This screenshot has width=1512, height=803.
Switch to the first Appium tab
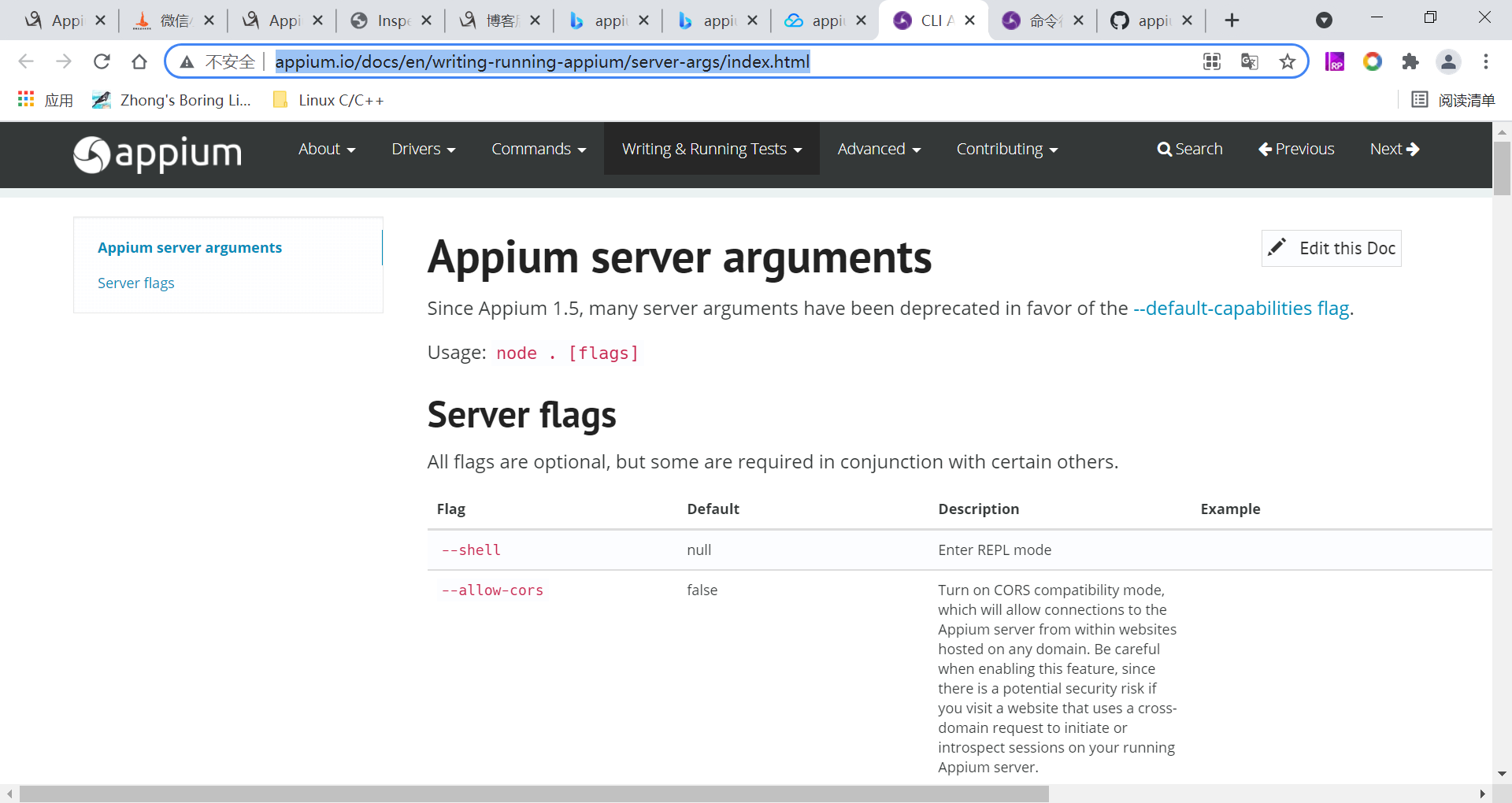pyautogui.click(x=56, y=20)
